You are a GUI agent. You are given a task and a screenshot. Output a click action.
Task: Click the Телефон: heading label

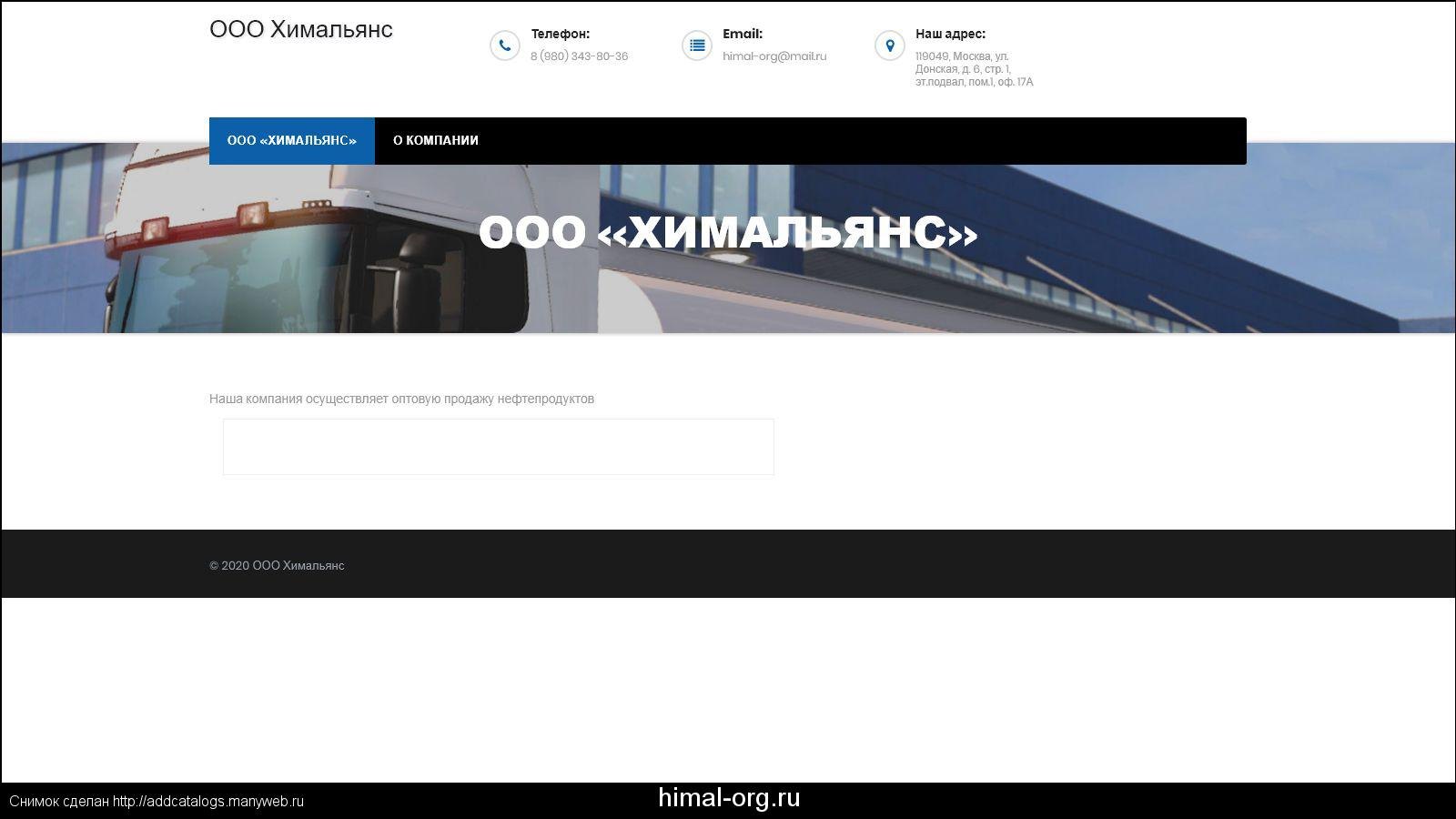561,34
